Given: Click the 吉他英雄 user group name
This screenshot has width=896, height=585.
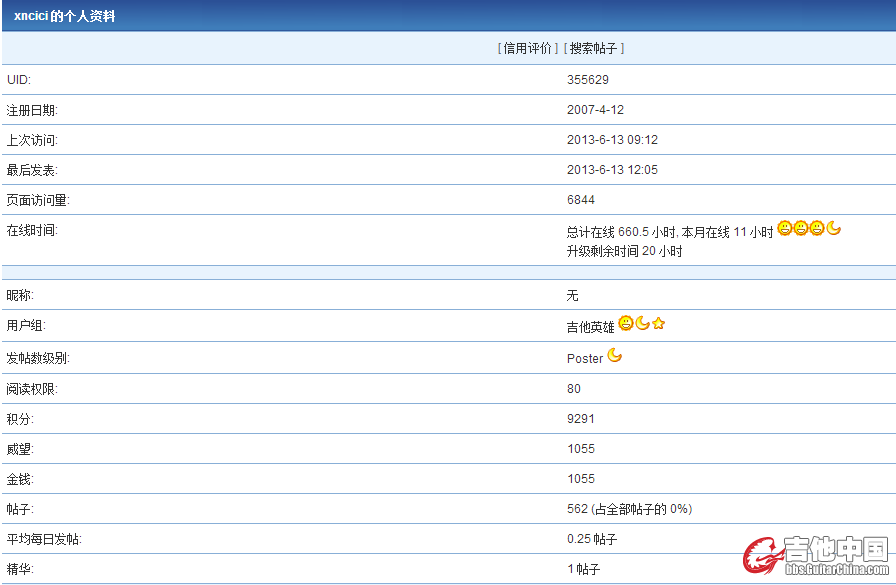Looking at the screenshot, I should coord(590,327).
